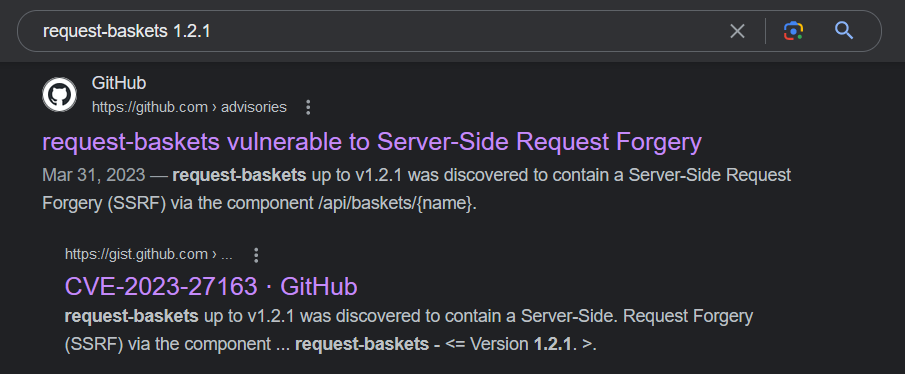Viewport: 905px width, 374px height.
Task: Click the GitHub site name above the URL
Action: (x=119, y=83)
